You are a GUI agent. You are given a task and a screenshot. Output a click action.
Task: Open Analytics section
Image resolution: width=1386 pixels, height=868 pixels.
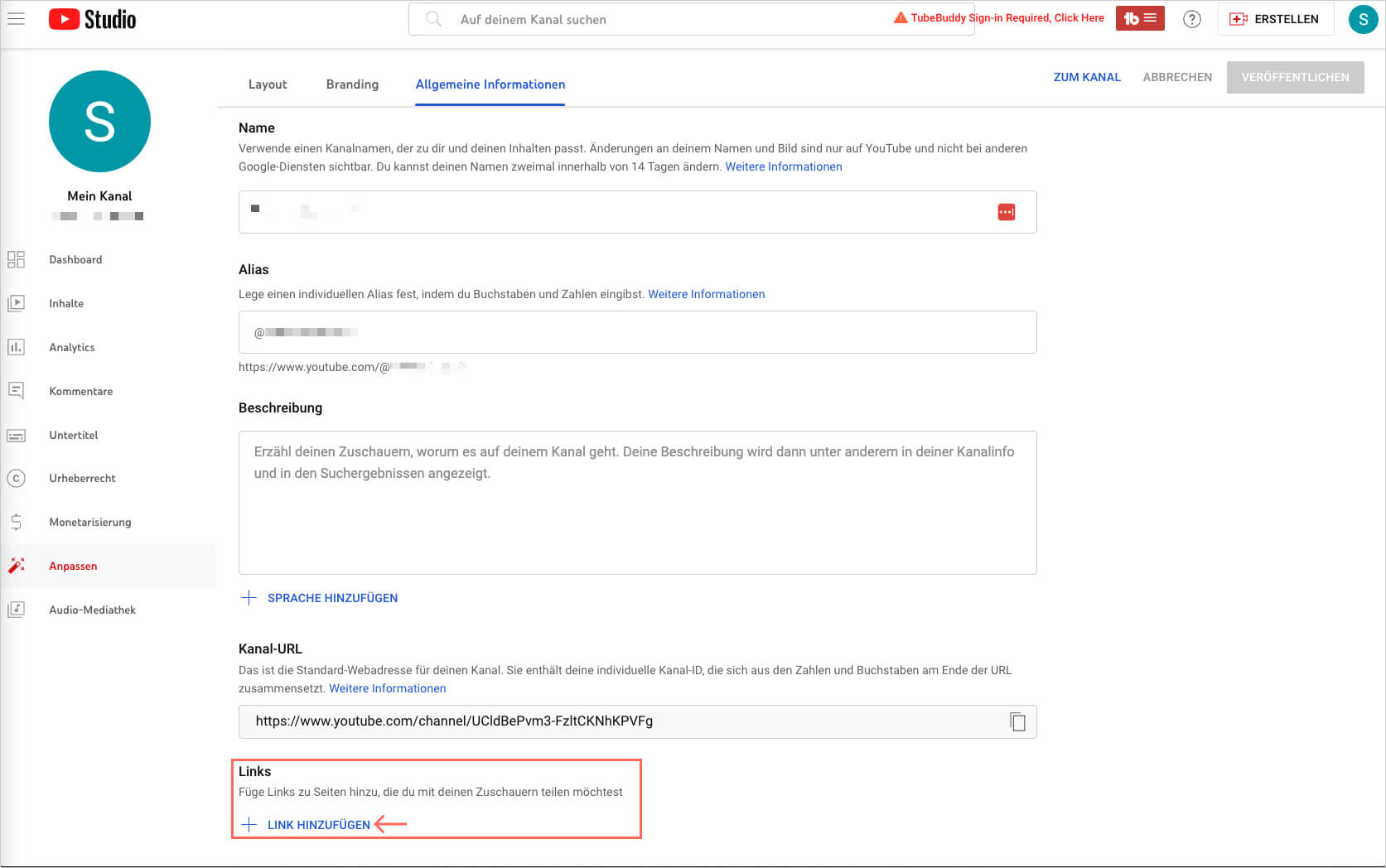tap(72, 347)
